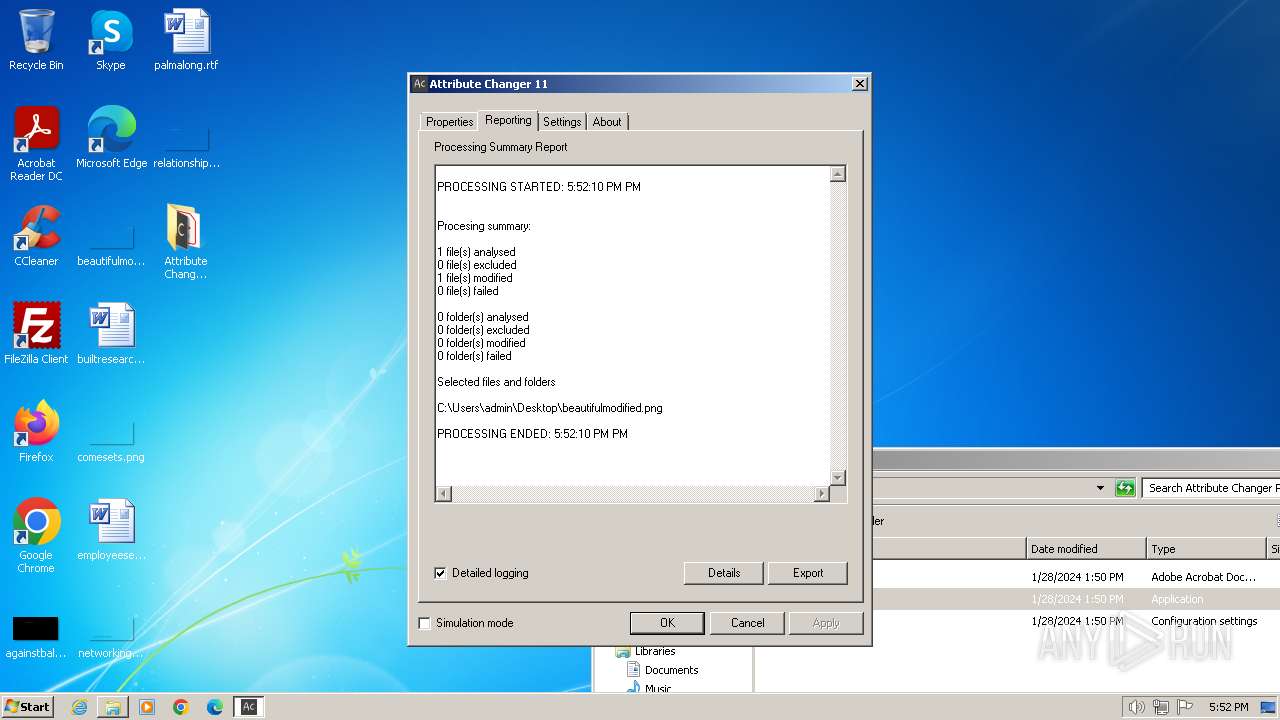Click Attribute Changer taskbar button

tap(249, 707)
